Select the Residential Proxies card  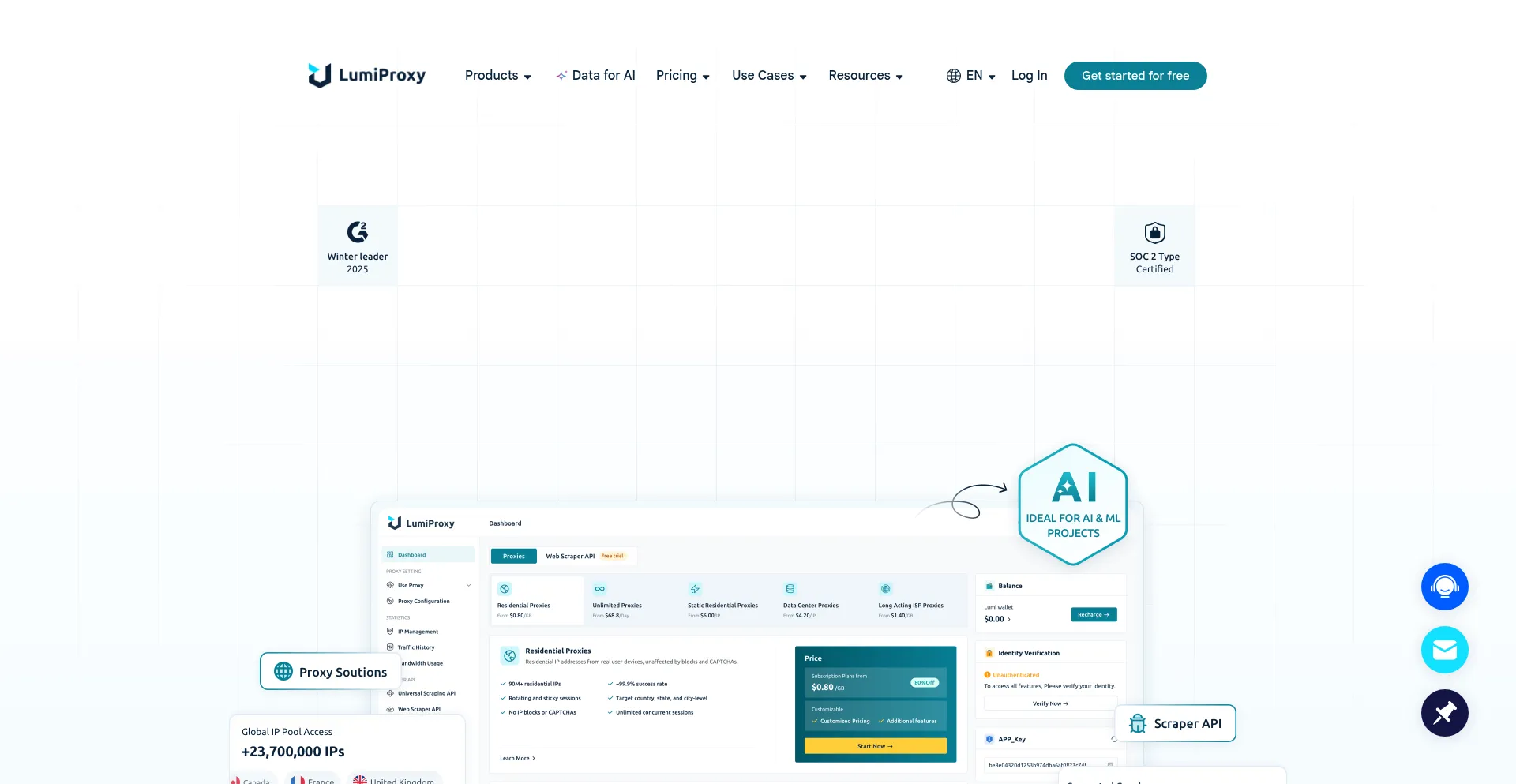(x=537, y=601)
